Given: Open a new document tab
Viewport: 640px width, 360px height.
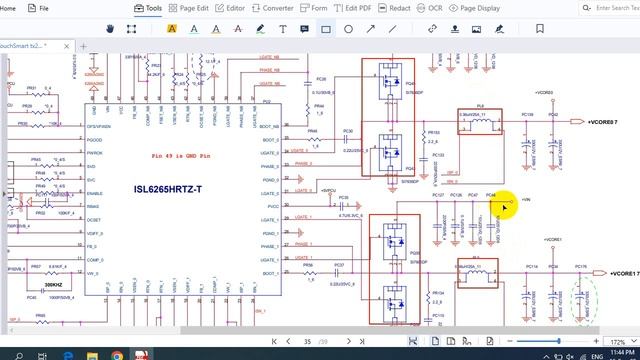Looking at the screenshot, I should point(83,47).
